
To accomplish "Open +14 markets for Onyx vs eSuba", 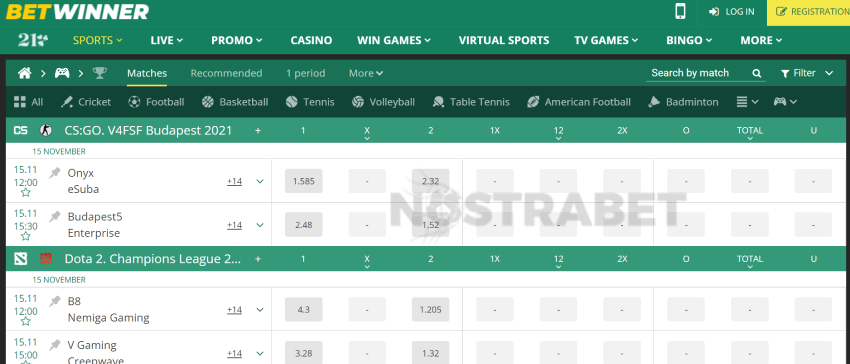I will [234, 181].
